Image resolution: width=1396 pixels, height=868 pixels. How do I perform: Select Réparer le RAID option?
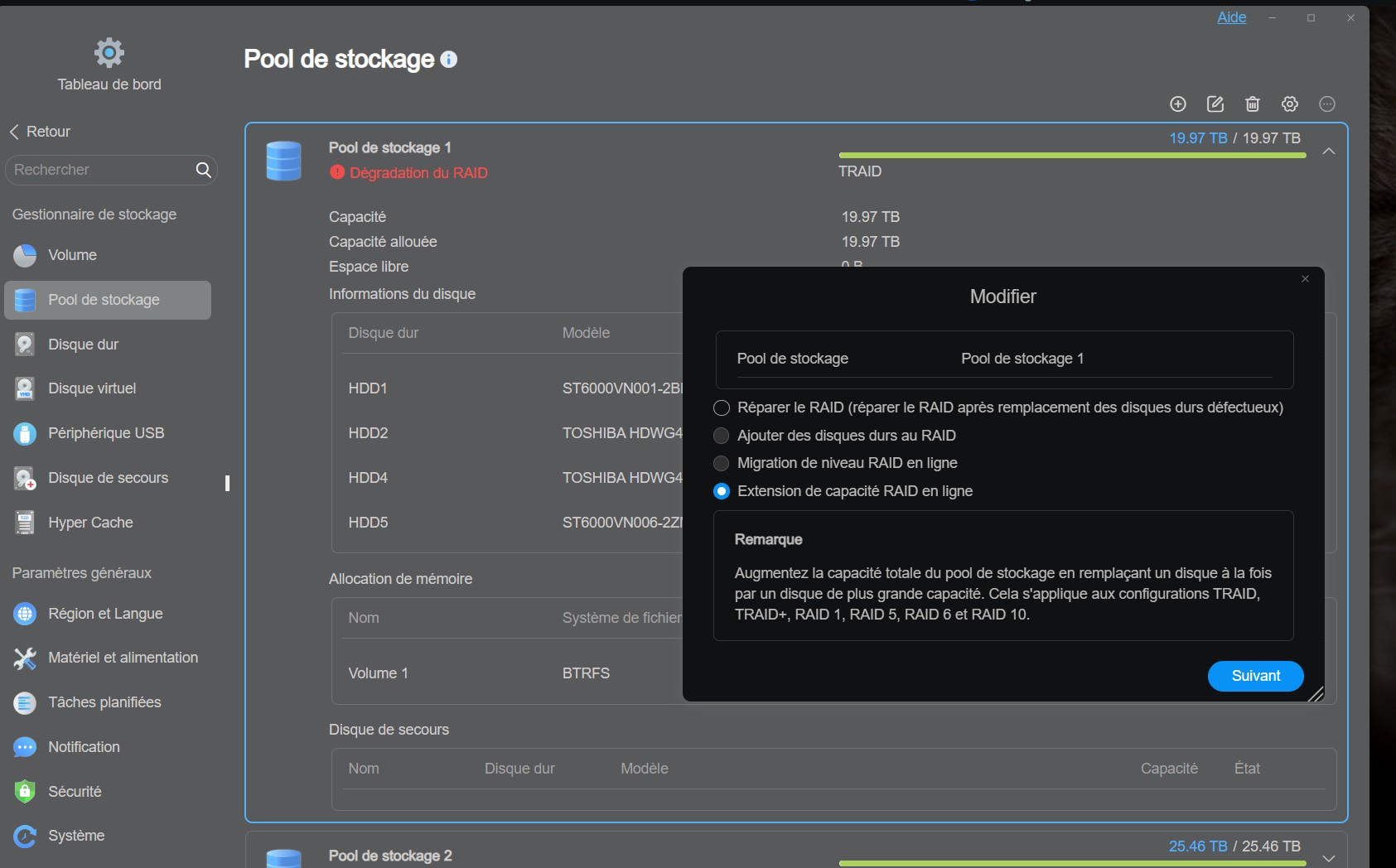click(722, 407)
